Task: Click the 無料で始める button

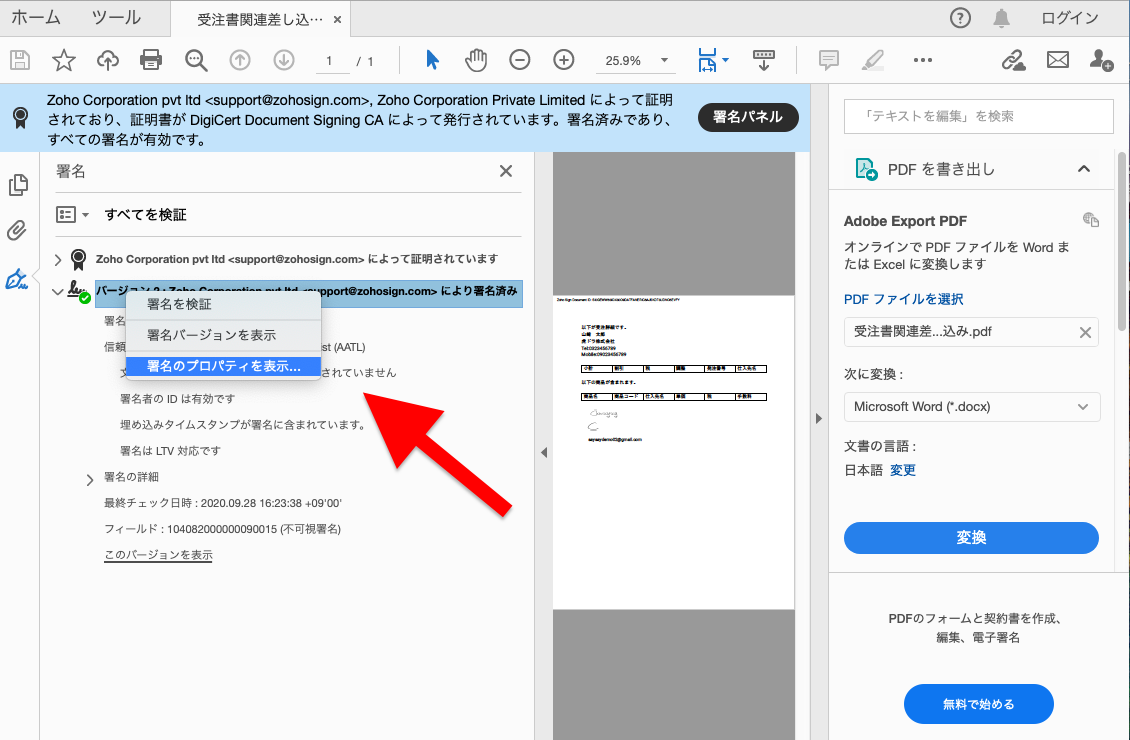Action: tap(978, 704)
